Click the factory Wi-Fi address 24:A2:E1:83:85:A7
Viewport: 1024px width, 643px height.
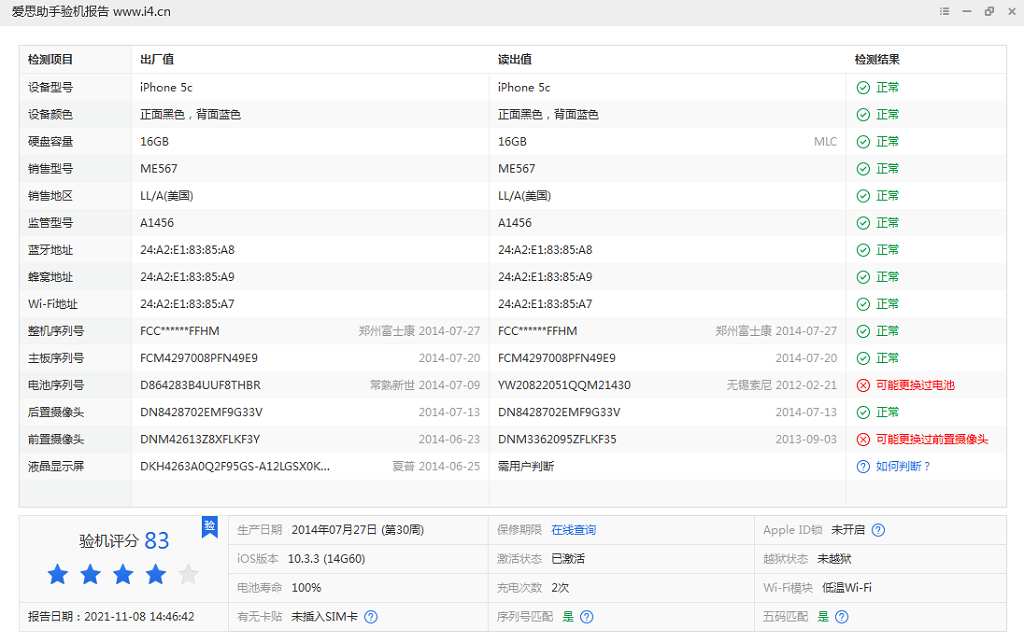point(187,304)
